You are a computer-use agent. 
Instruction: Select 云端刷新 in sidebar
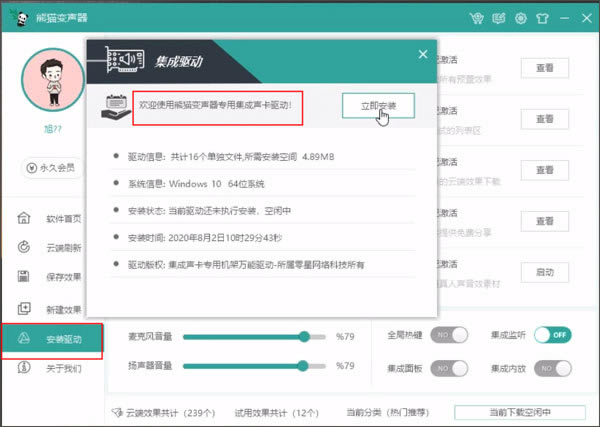click(x=52, y=248)
